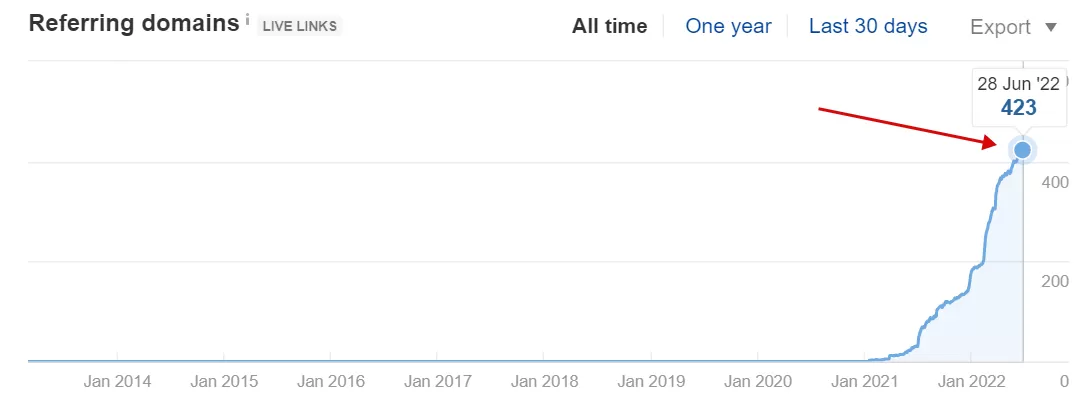This screenshot has width=1088, height=412.
Task: Click the Jan 2016 axis label
Action: (x=330, y=381)
